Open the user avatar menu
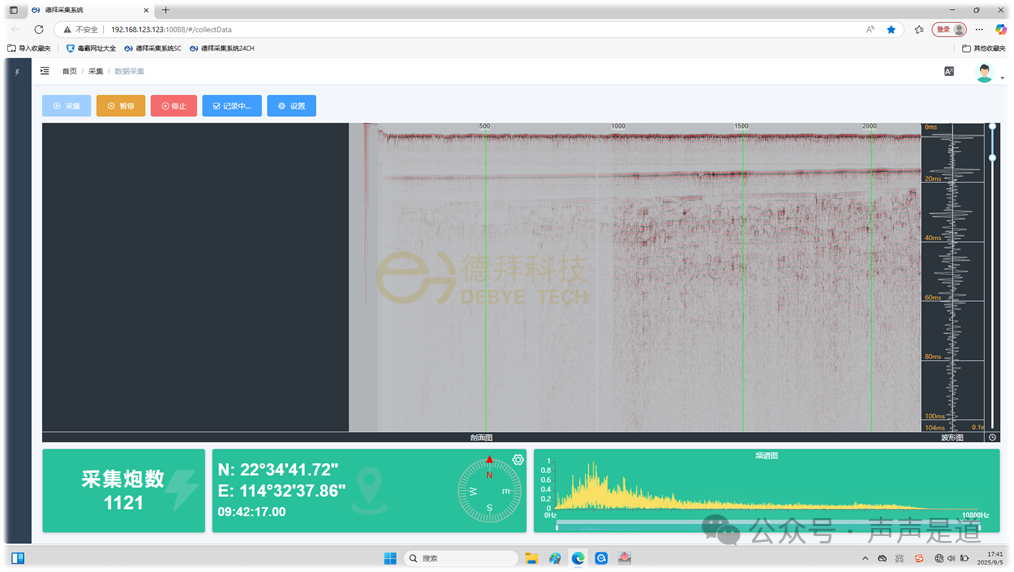The image size is (1014, 572). pyautogui.click(x=984, y=73)
